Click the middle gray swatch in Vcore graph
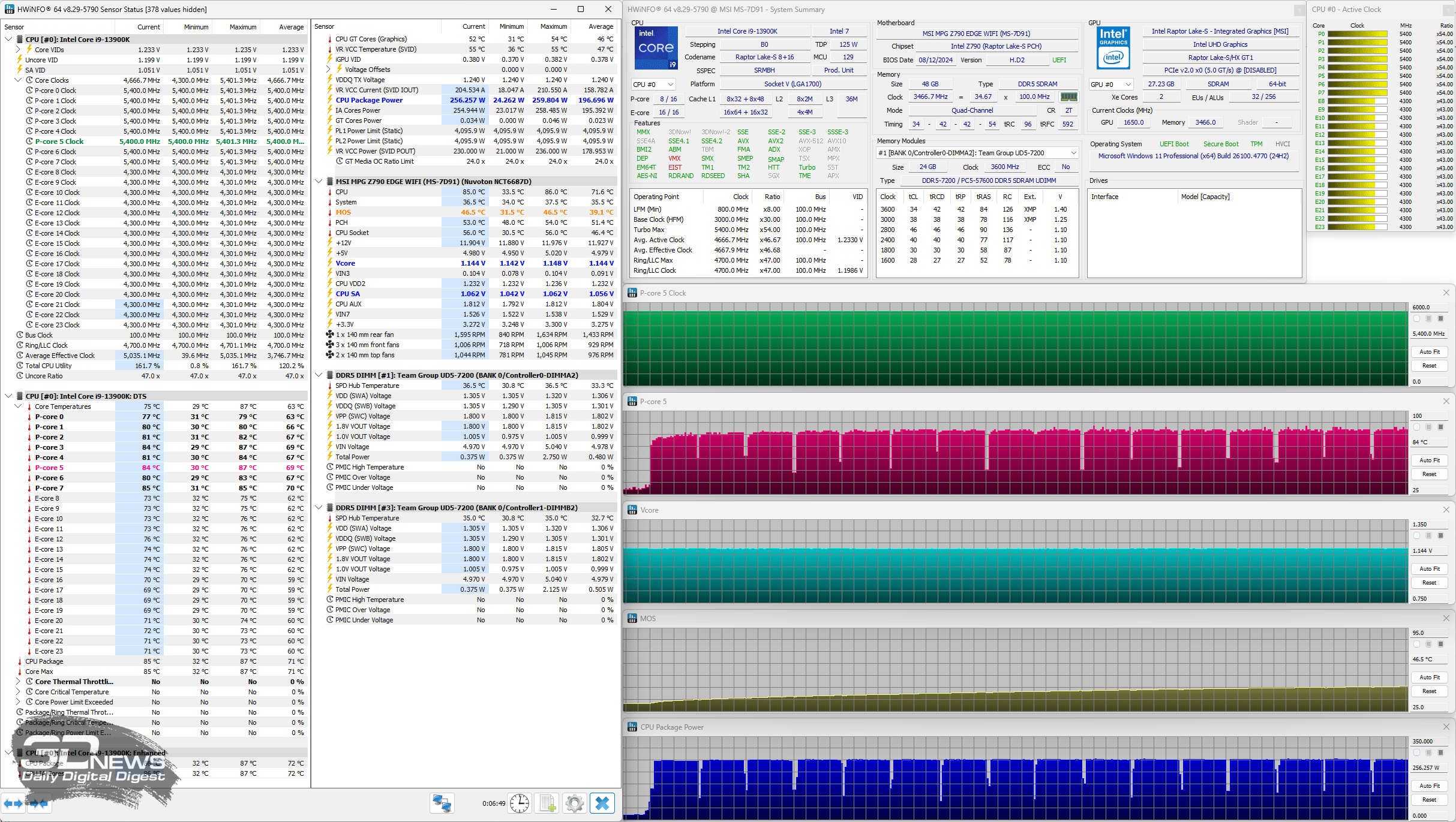 coord(1428,536)
